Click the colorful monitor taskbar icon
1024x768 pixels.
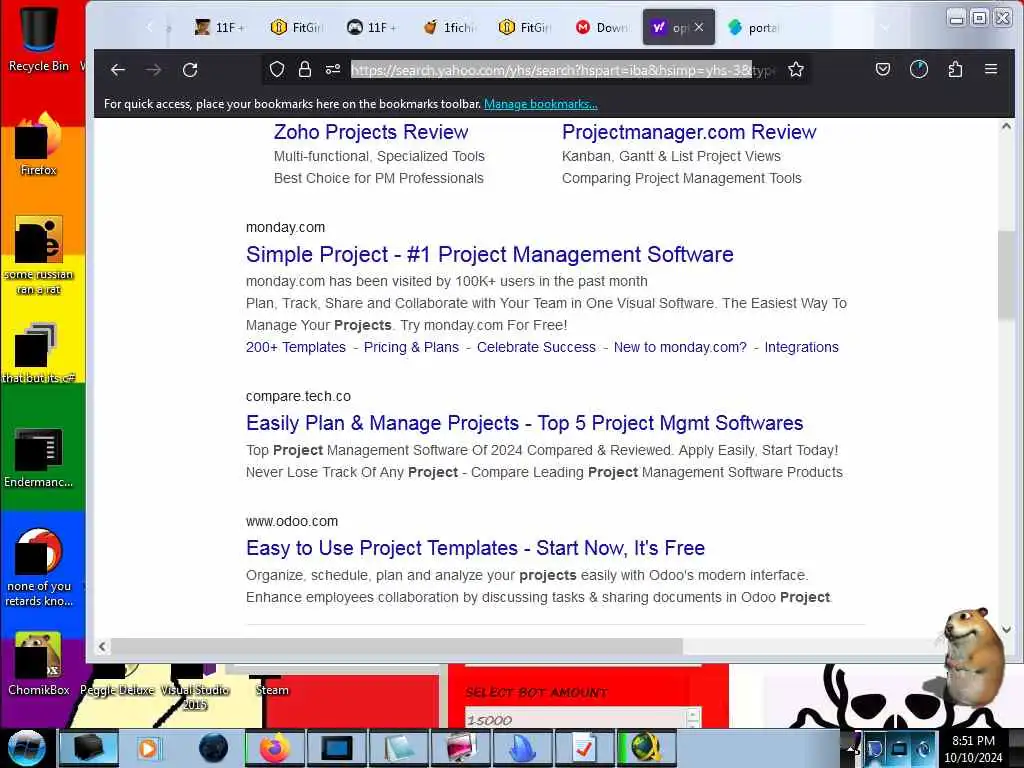(461, 748)
